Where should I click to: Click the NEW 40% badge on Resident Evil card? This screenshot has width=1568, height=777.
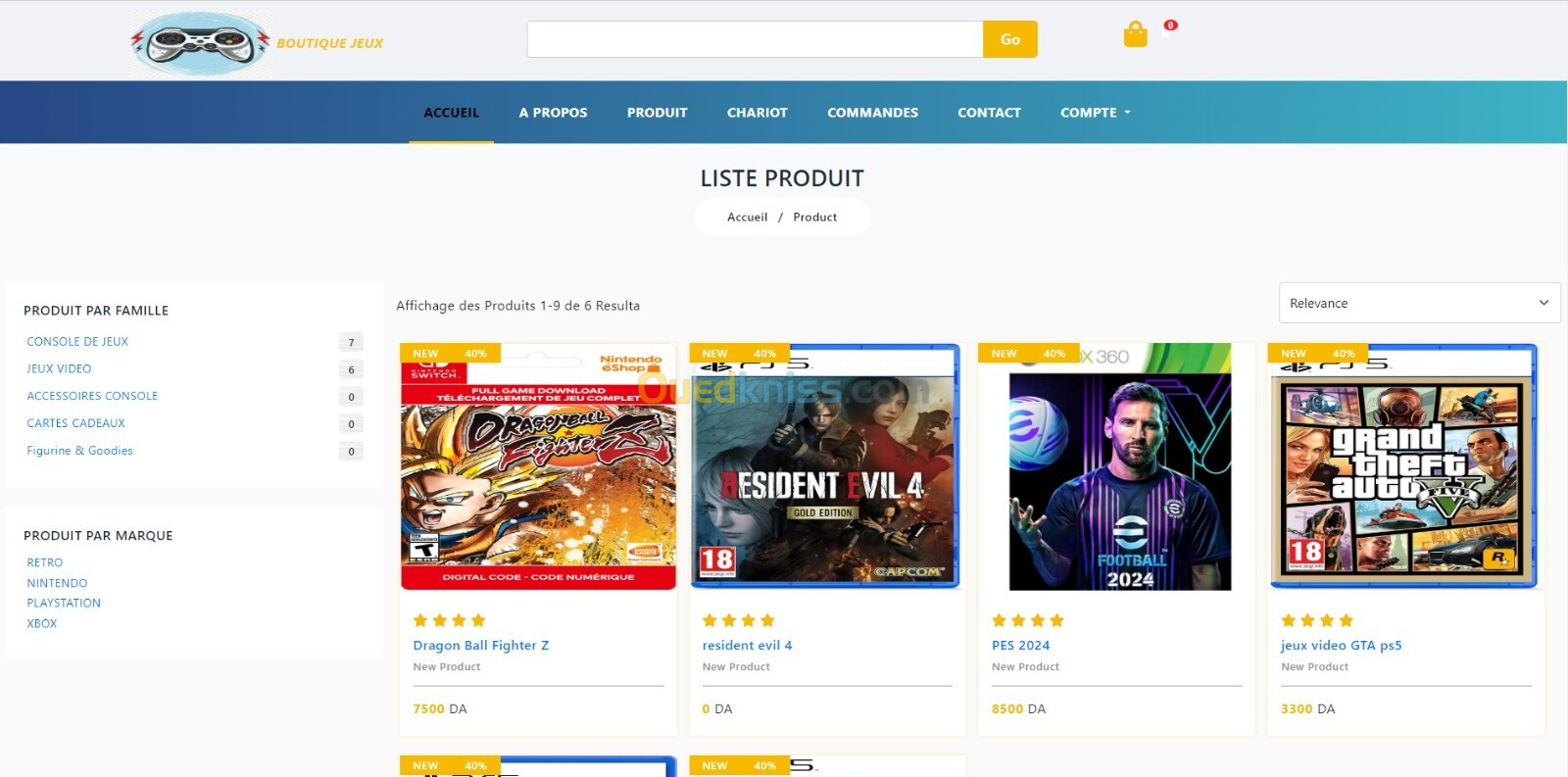[740, 354]
